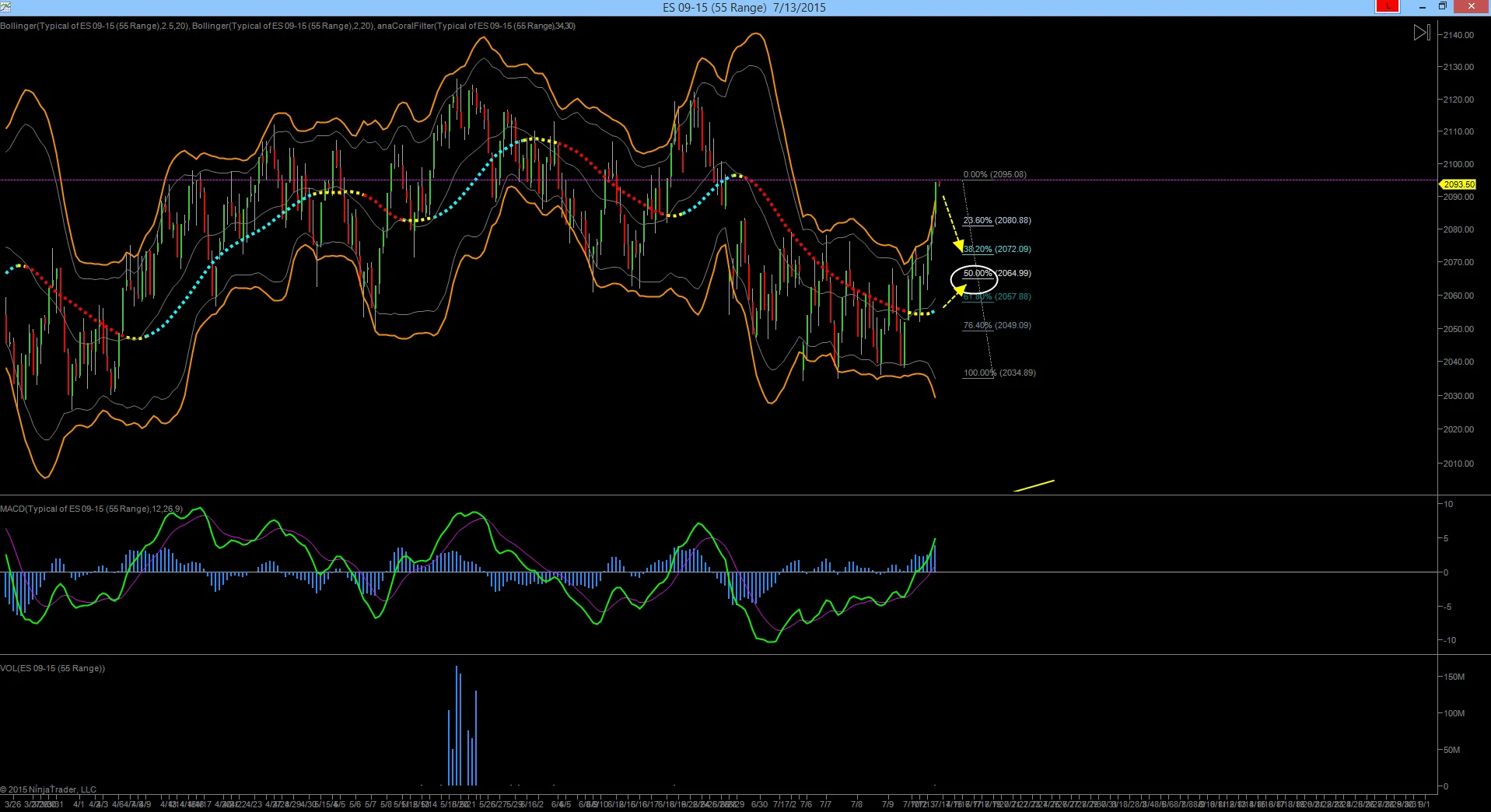Click the 6/30 date on time axis

pos(759,804)
